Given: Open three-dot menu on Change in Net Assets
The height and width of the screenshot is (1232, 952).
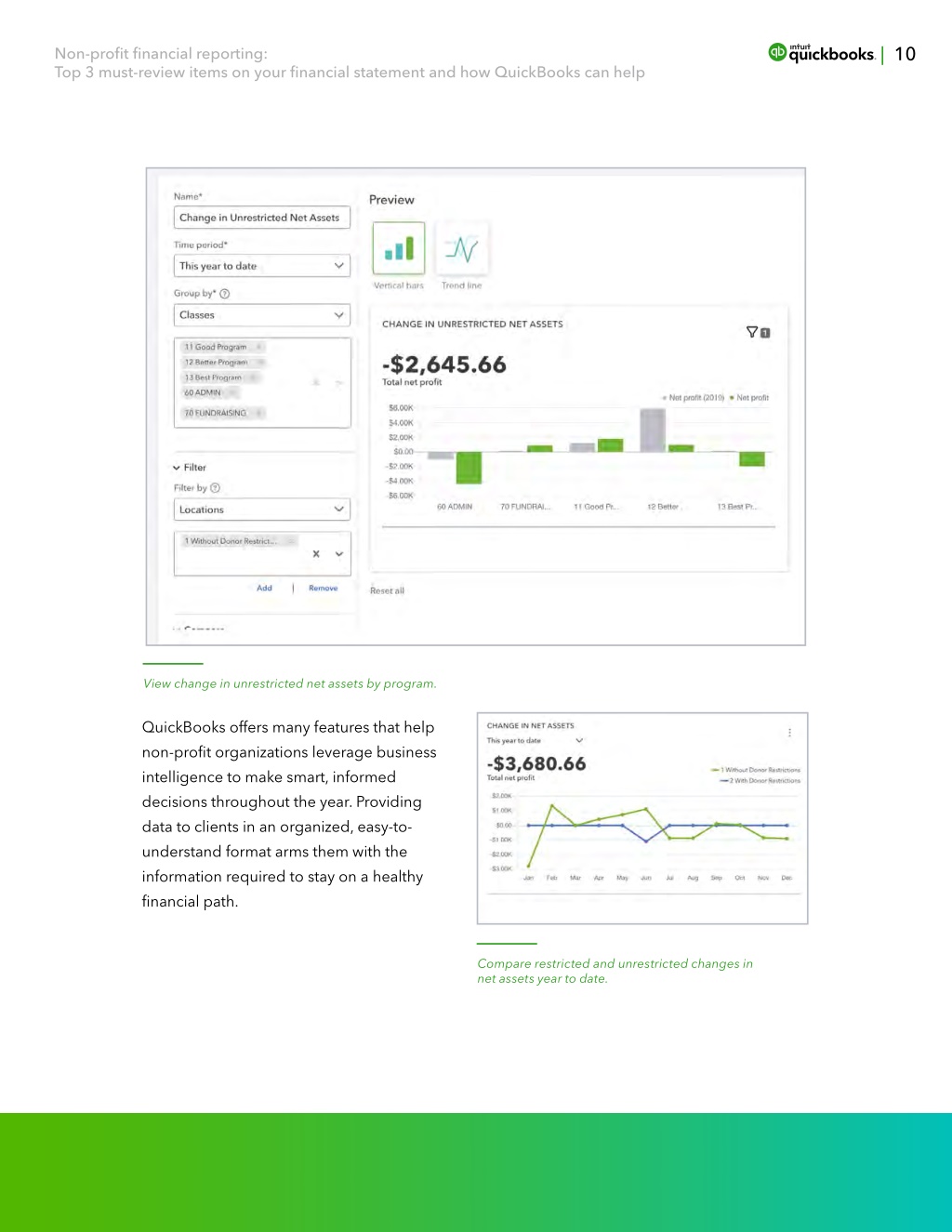Looking at the screenshot, I should pos(790,733).
